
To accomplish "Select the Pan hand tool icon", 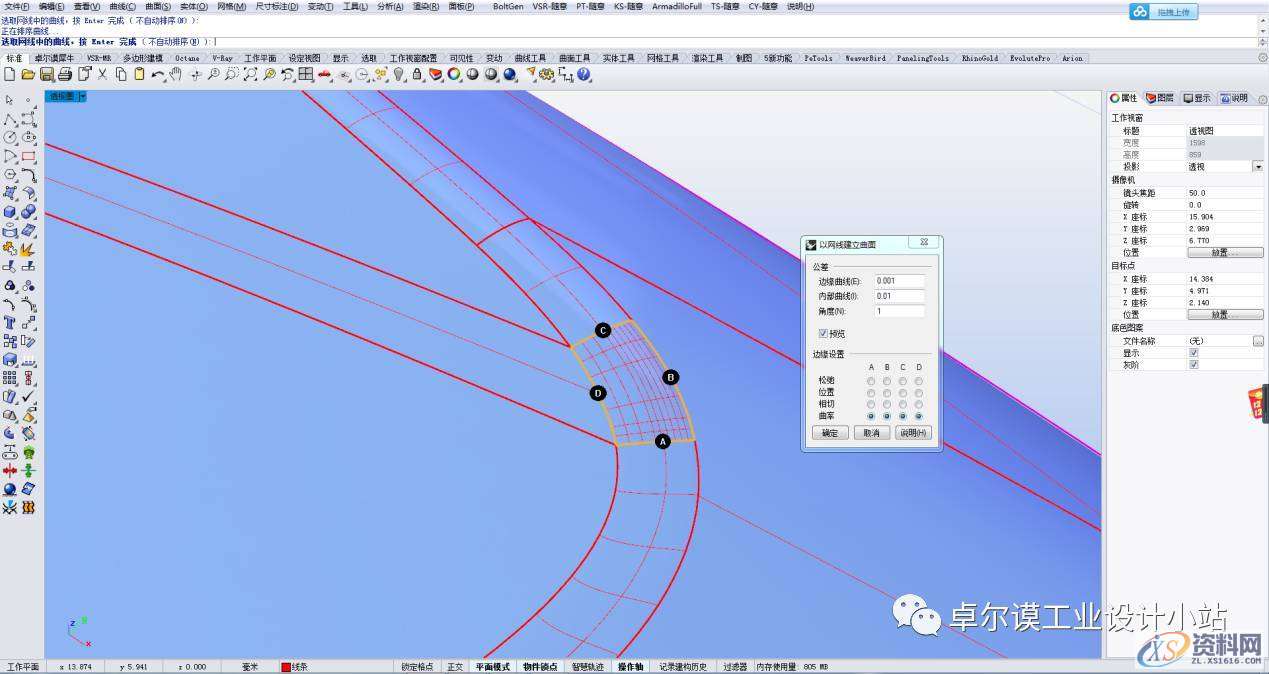I will pyautogui.click(x=176, y=74).
